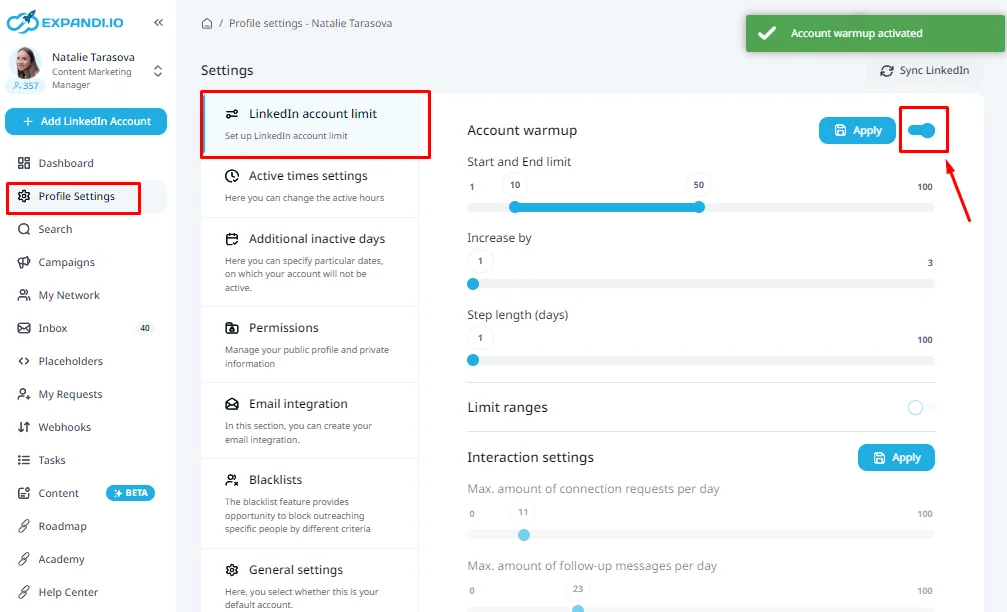The image size is (1007, 612).
Task: Open the account switcher chevrons next to Natalie Tarasova
Action: [x=158, y=71]
